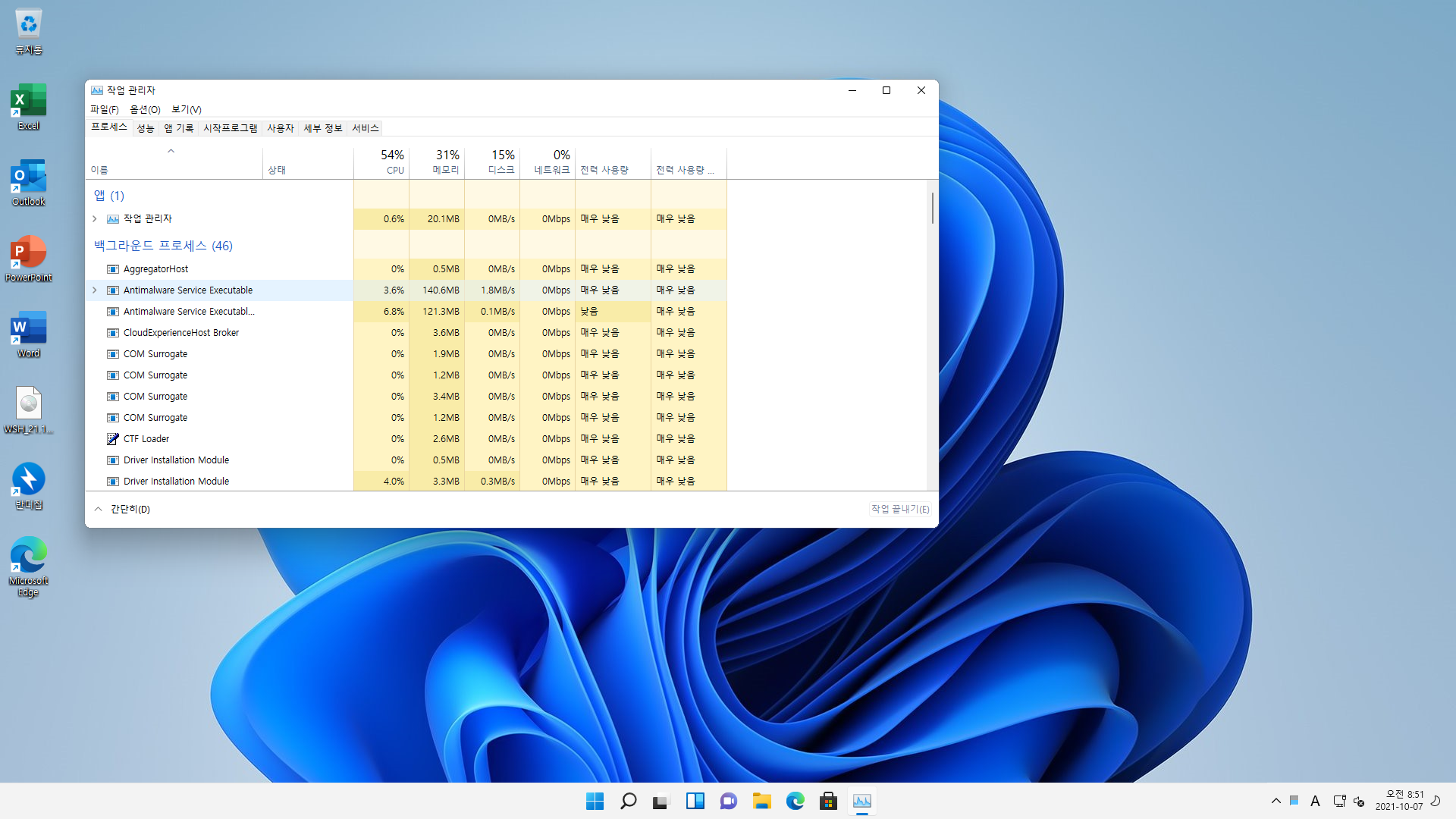The height and width of the screenshot is (819, 1456).
Task: Open Widgets from the taskbar
Action: click(695, 801)
